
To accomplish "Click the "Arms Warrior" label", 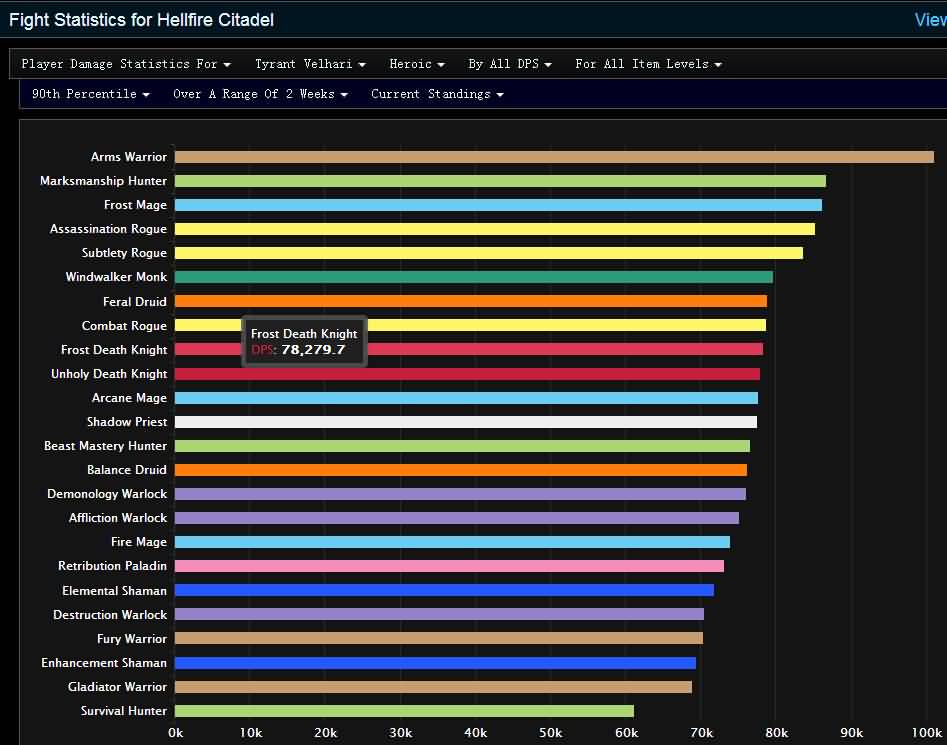I will [x=129, y=157].
